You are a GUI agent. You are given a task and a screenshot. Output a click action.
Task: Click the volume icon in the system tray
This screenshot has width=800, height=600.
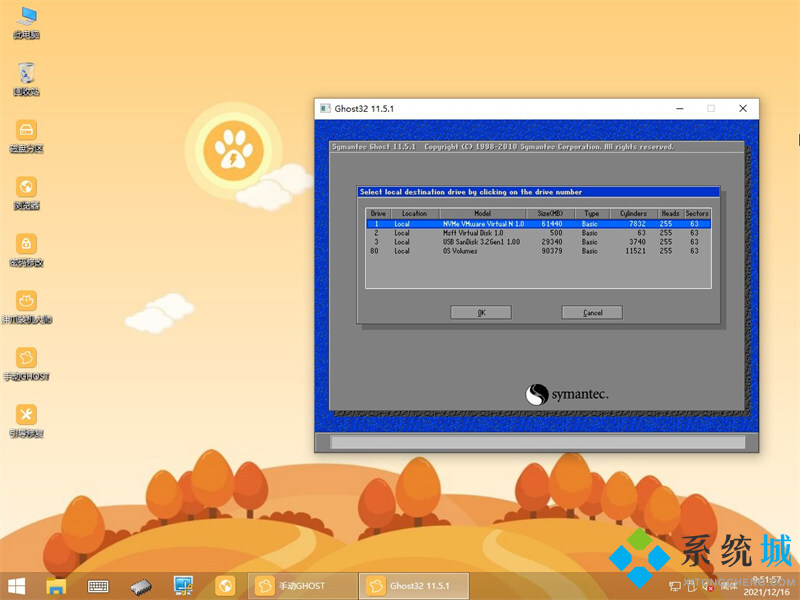707,587
